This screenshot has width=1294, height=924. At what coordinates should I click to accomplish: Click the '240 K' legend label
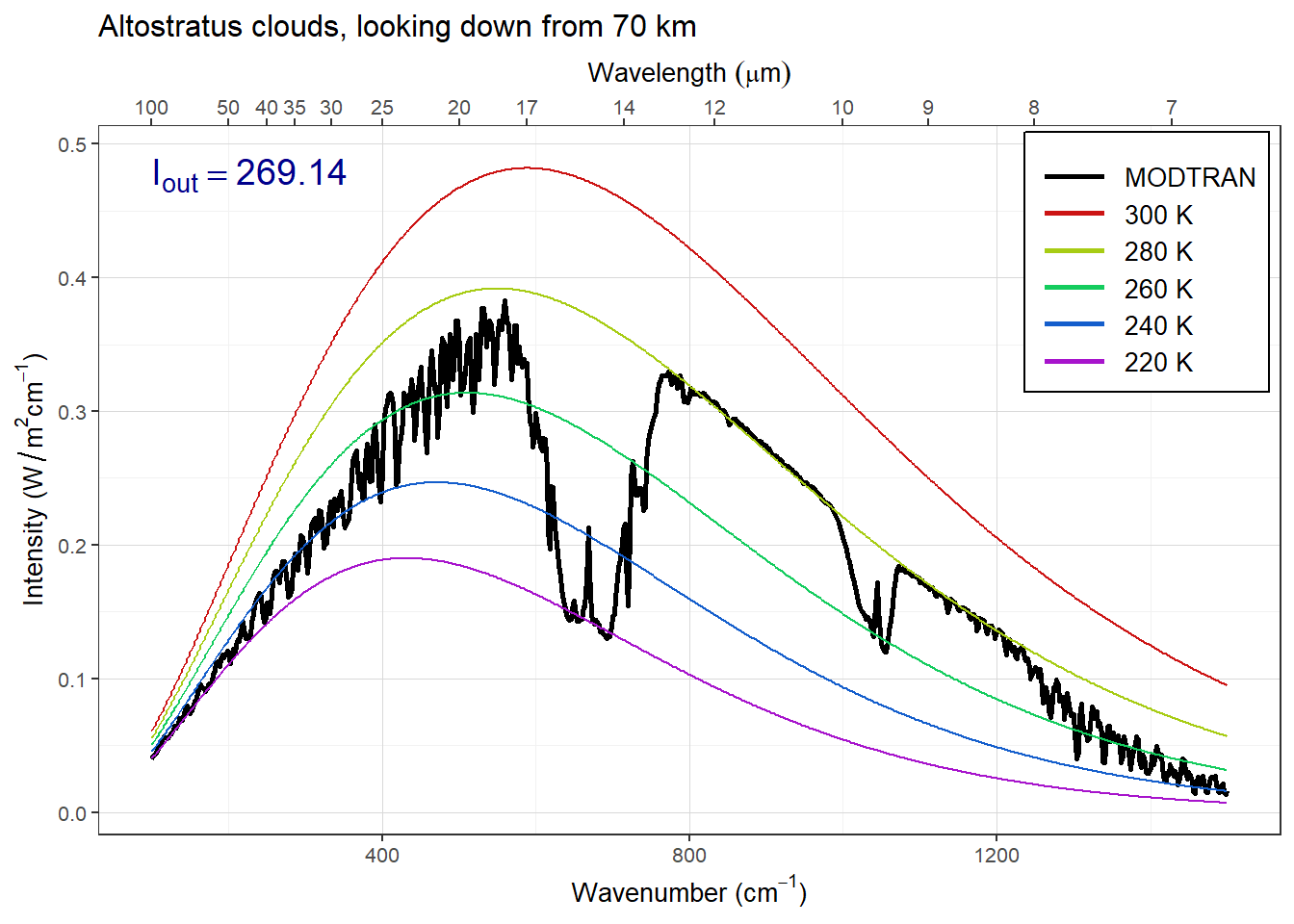click(x=1158, y=326)
